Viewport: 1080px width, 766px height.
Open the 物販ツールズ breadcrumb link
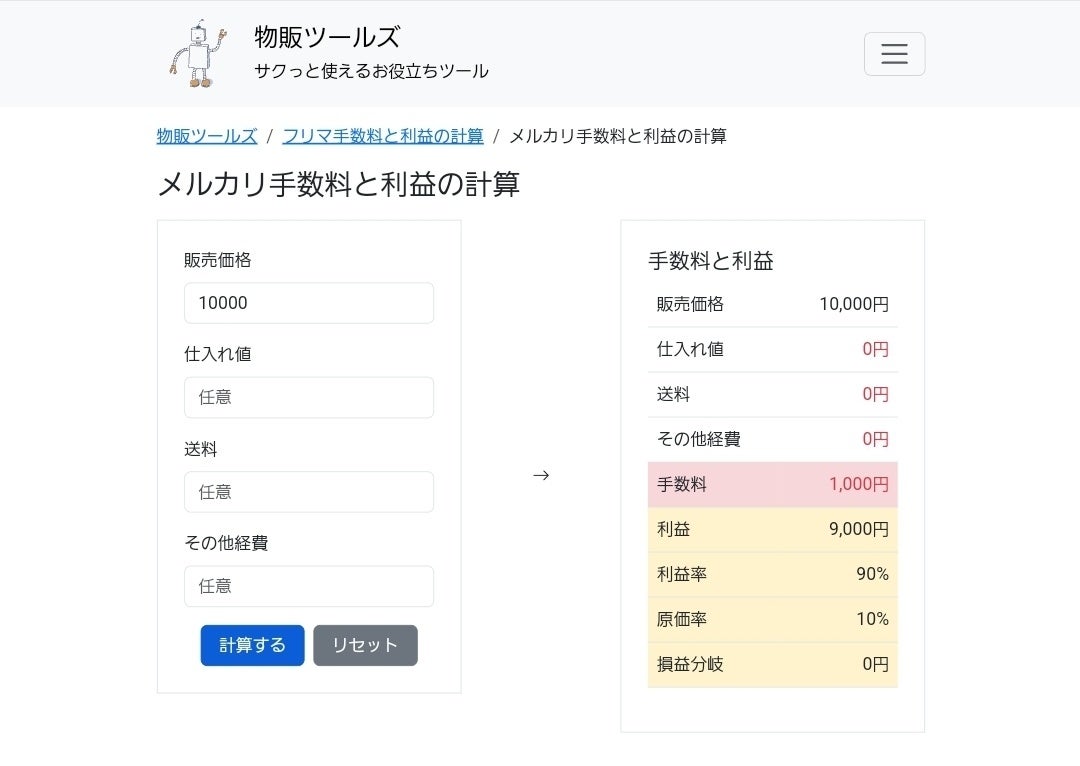(x=207, y=136)
